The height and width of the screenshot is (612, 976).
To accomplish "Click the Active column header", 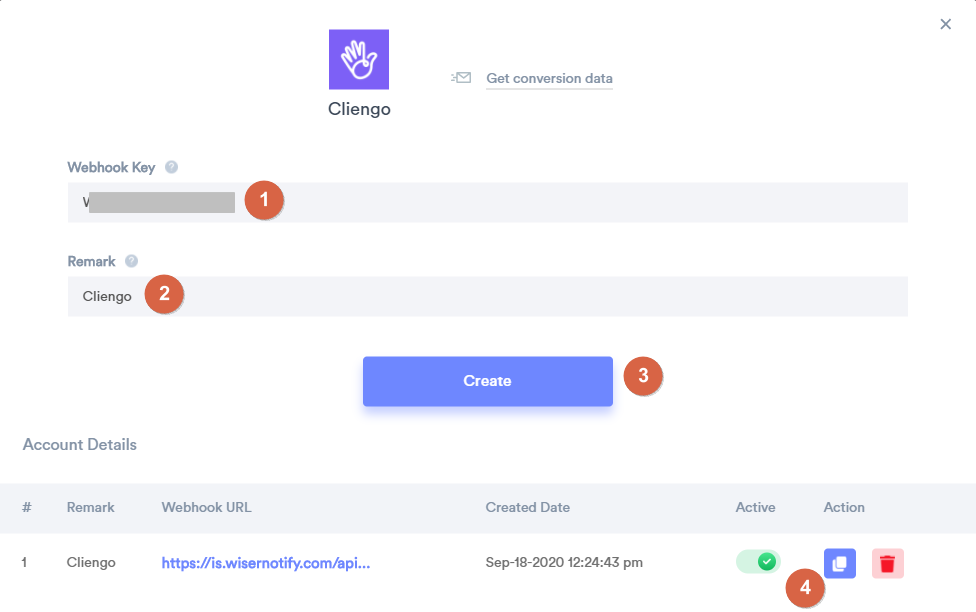I will pos(756,507).
